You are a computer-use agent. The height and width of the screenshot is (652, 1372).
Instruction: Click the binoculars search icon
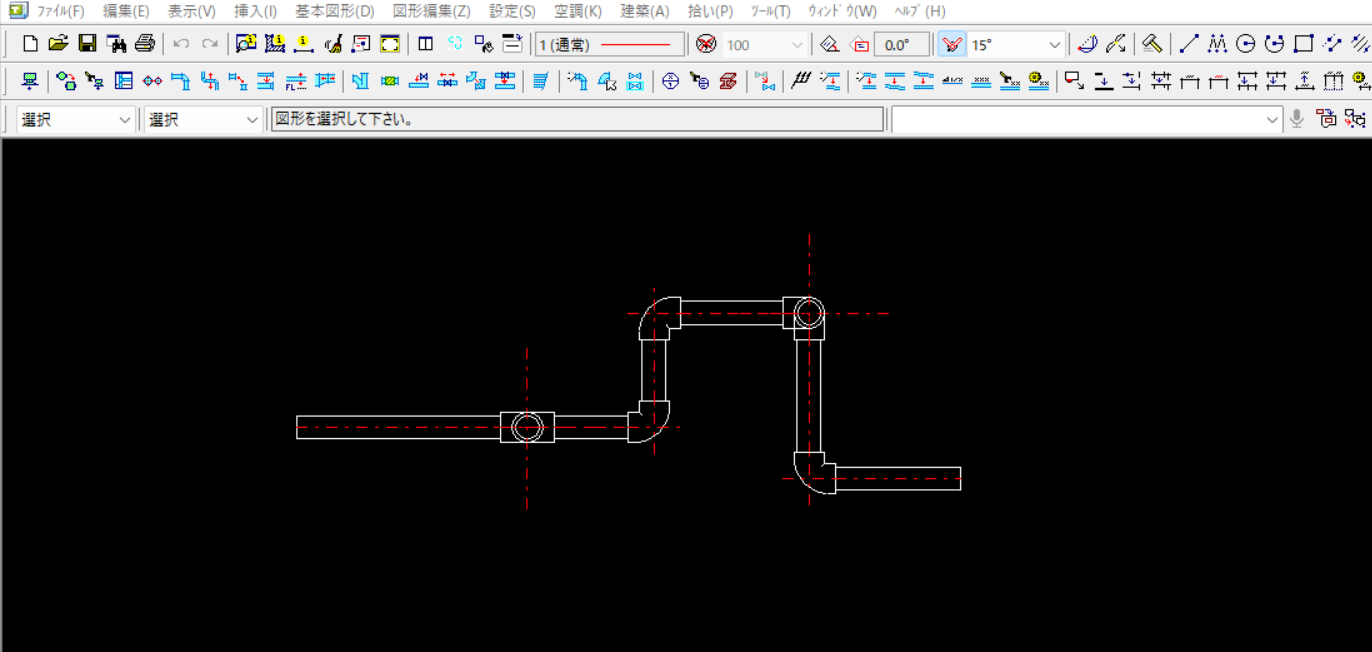click(x=116, y=44)
